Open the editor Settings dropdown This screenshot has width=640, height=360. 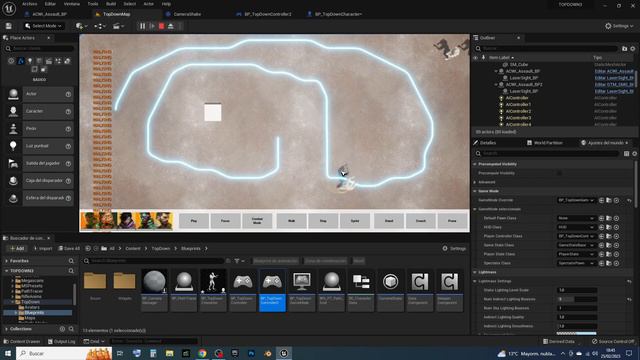pos(619,26)
